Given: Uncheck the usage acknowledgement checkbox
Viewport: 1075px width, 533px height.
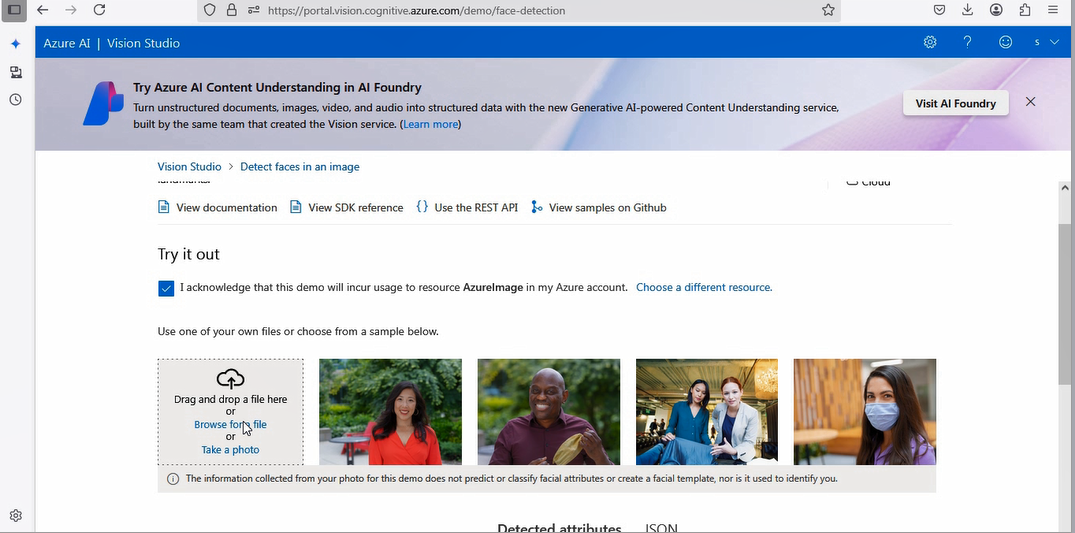Looking at the screenshot, I should pos(166,288).
